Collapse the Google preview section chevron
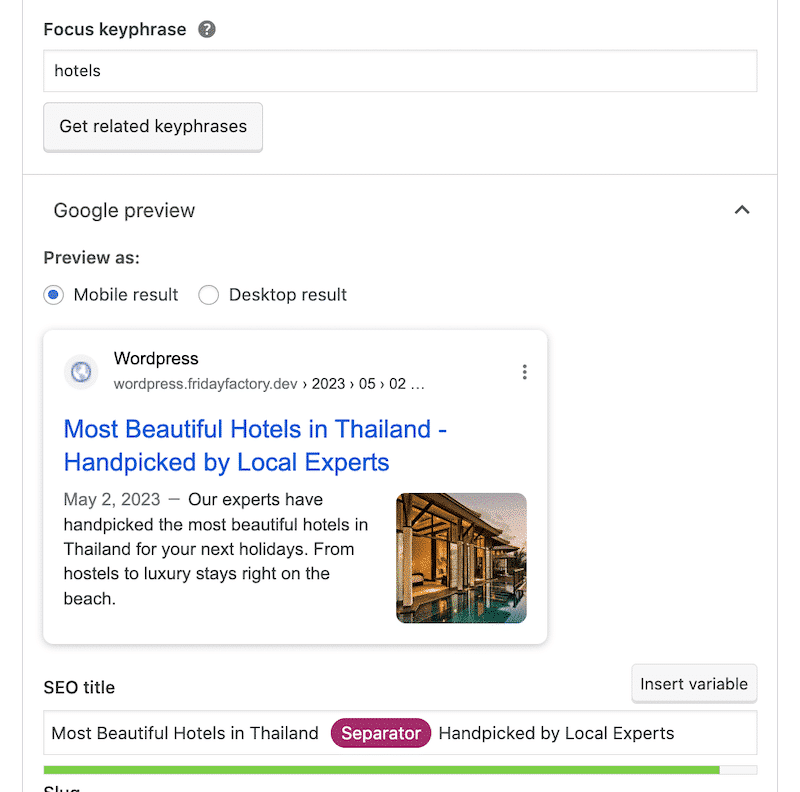 point(742,210)
